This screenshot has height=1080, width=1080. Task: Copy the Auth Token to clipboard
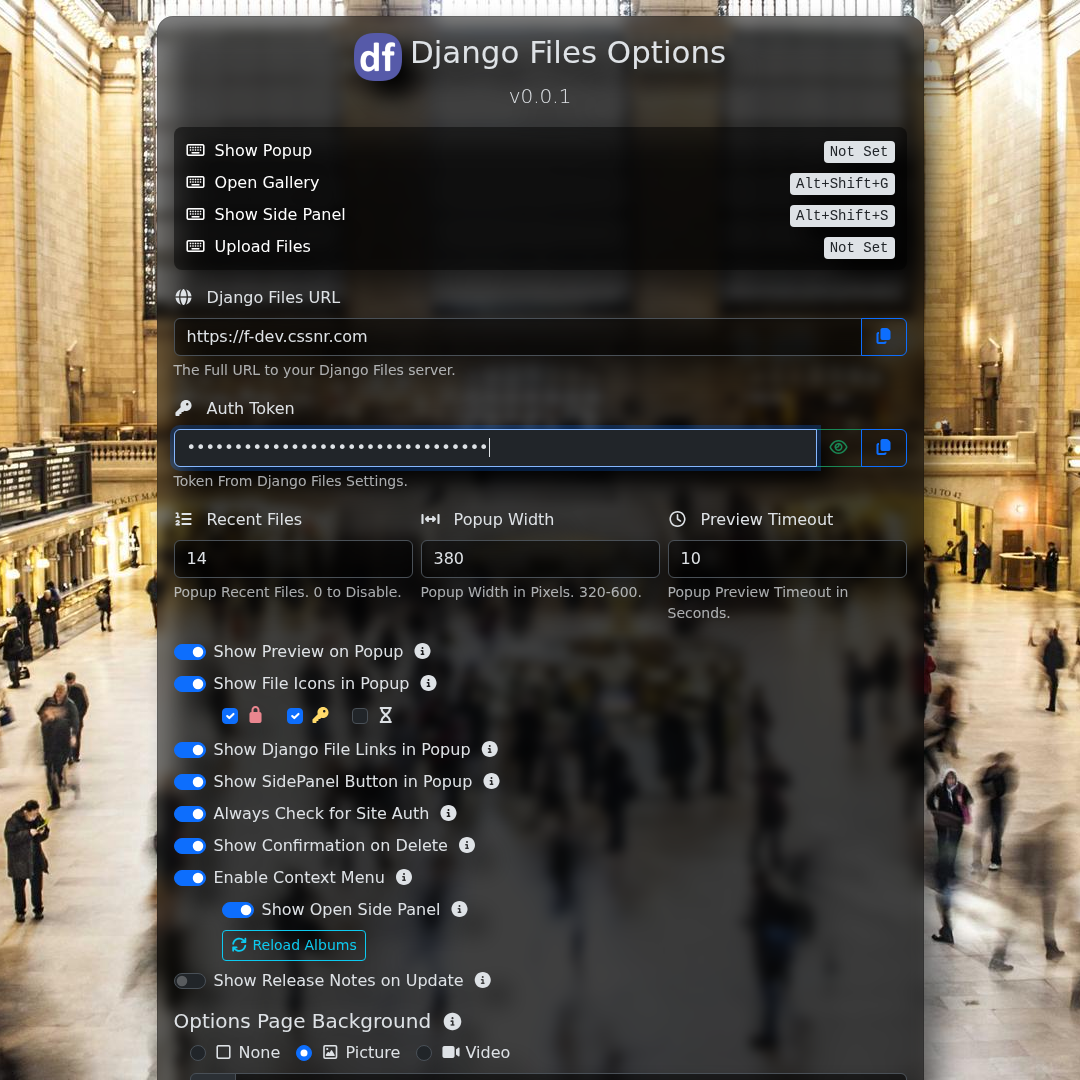tap(883, 448)
